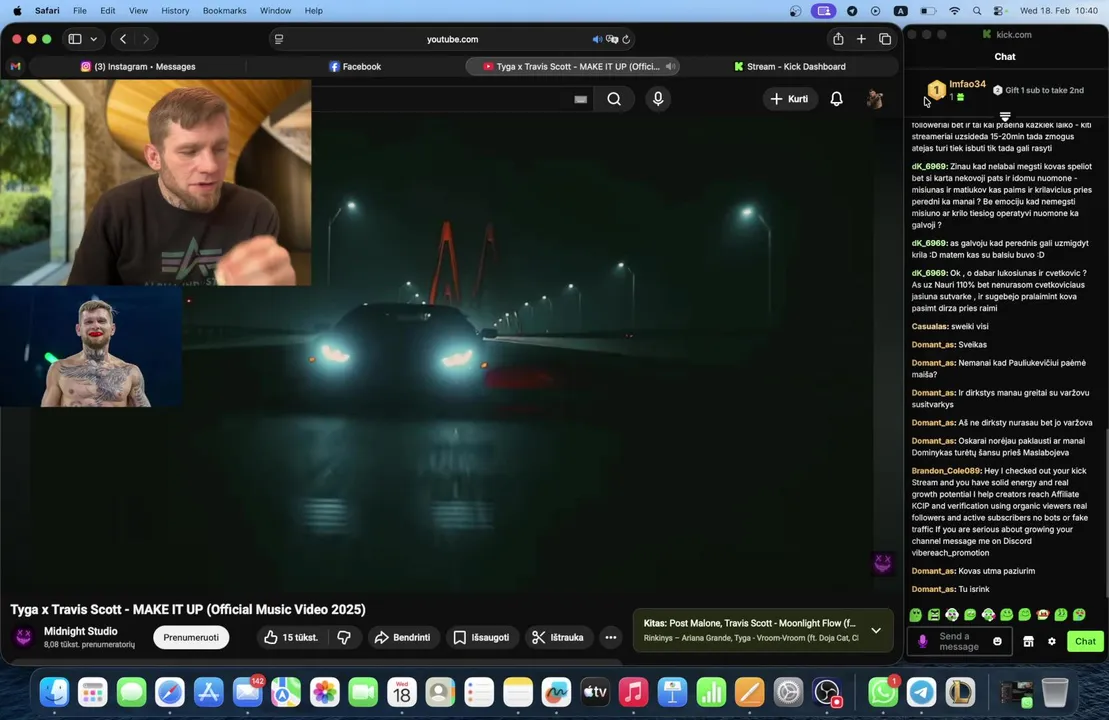The image size is (1109, 720).
Task: Click the Send a message chat input
Action: [959, 641]
